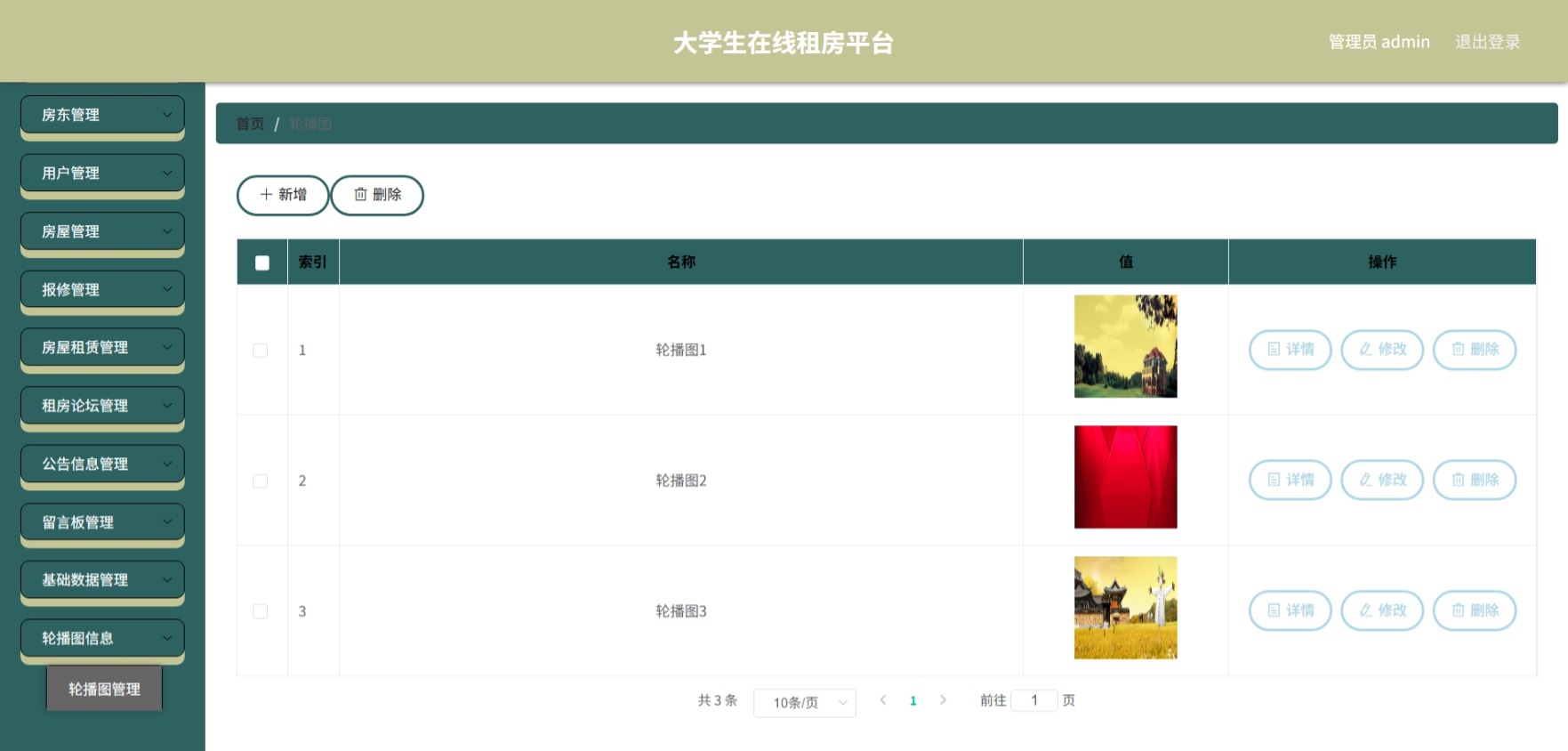The height and width of the screenshot is (751, 1568).
Task: Click 修改 for 轮播图3
Action: pyautogui.click(x=1382, y=611)
